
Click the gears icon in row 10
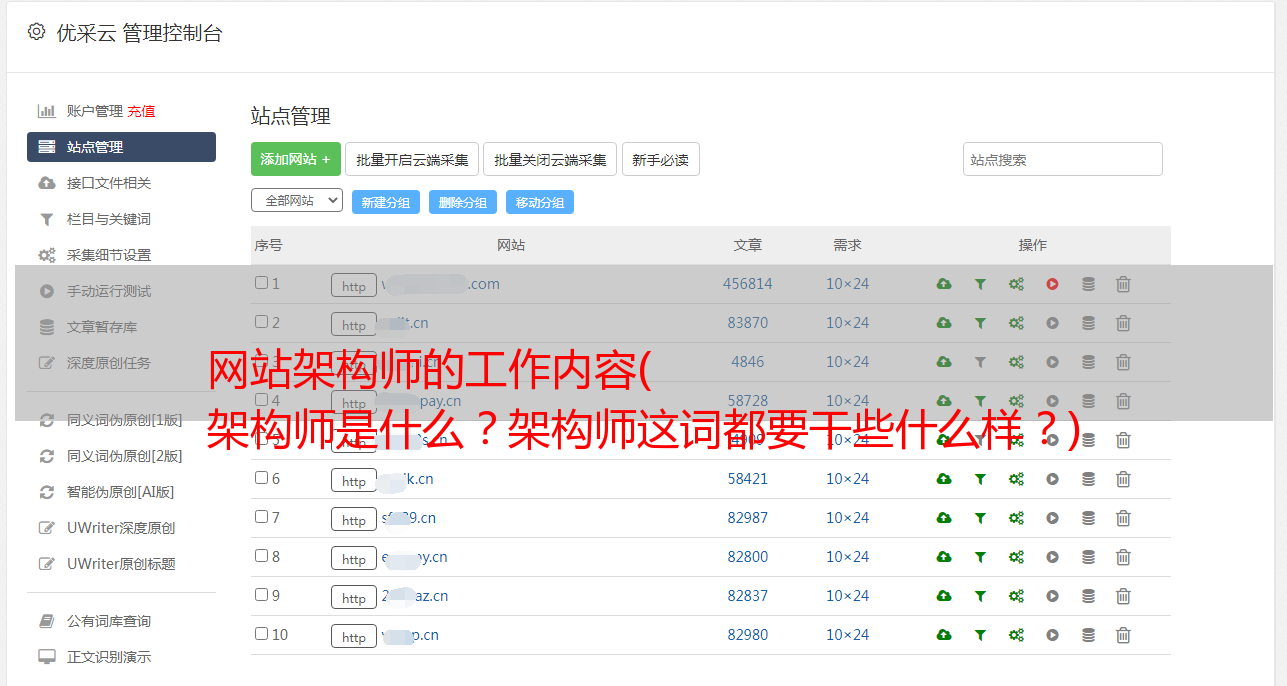[1016, 635]
